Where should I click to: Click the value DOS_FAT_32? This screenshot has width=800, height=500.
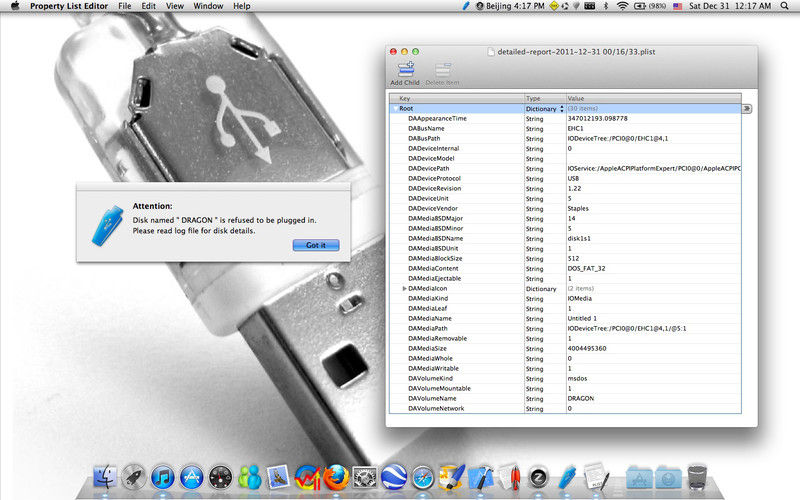tap(586, 268)
